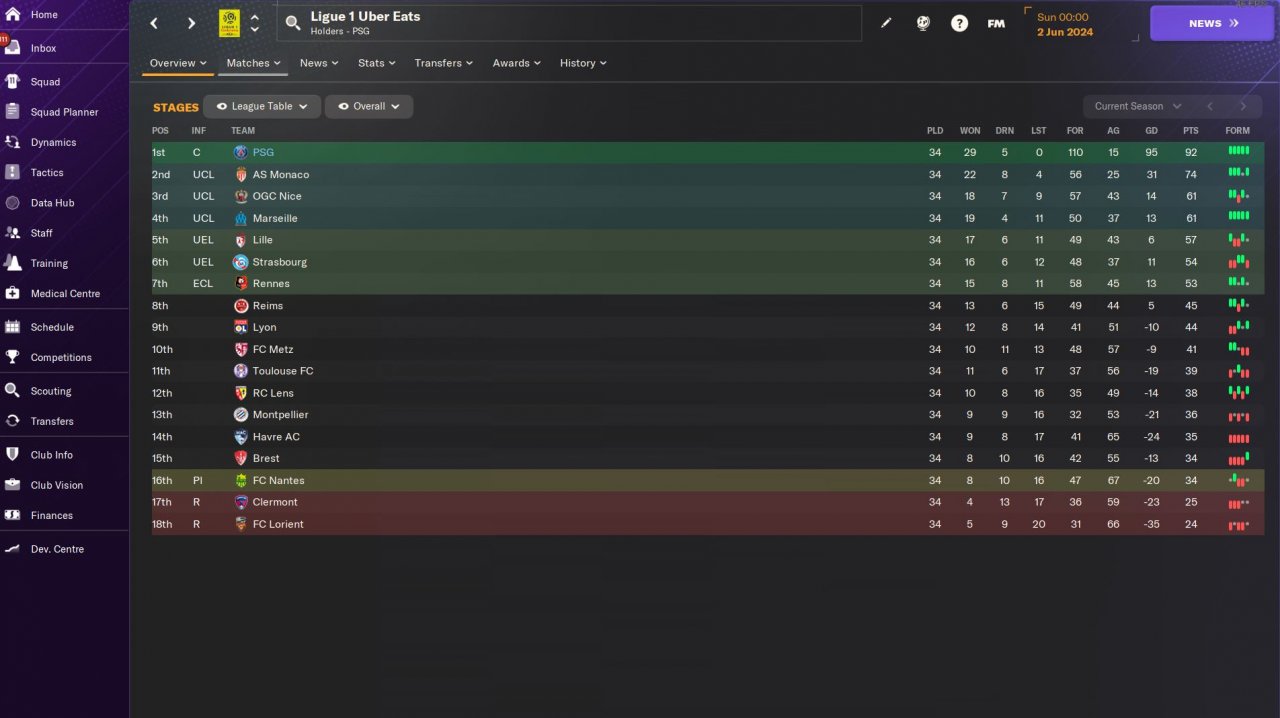Image resolution: width=1280 pixels, height=718 pixels.
Task: Open the League Table view dropdown
Action: tap(262, 106)
